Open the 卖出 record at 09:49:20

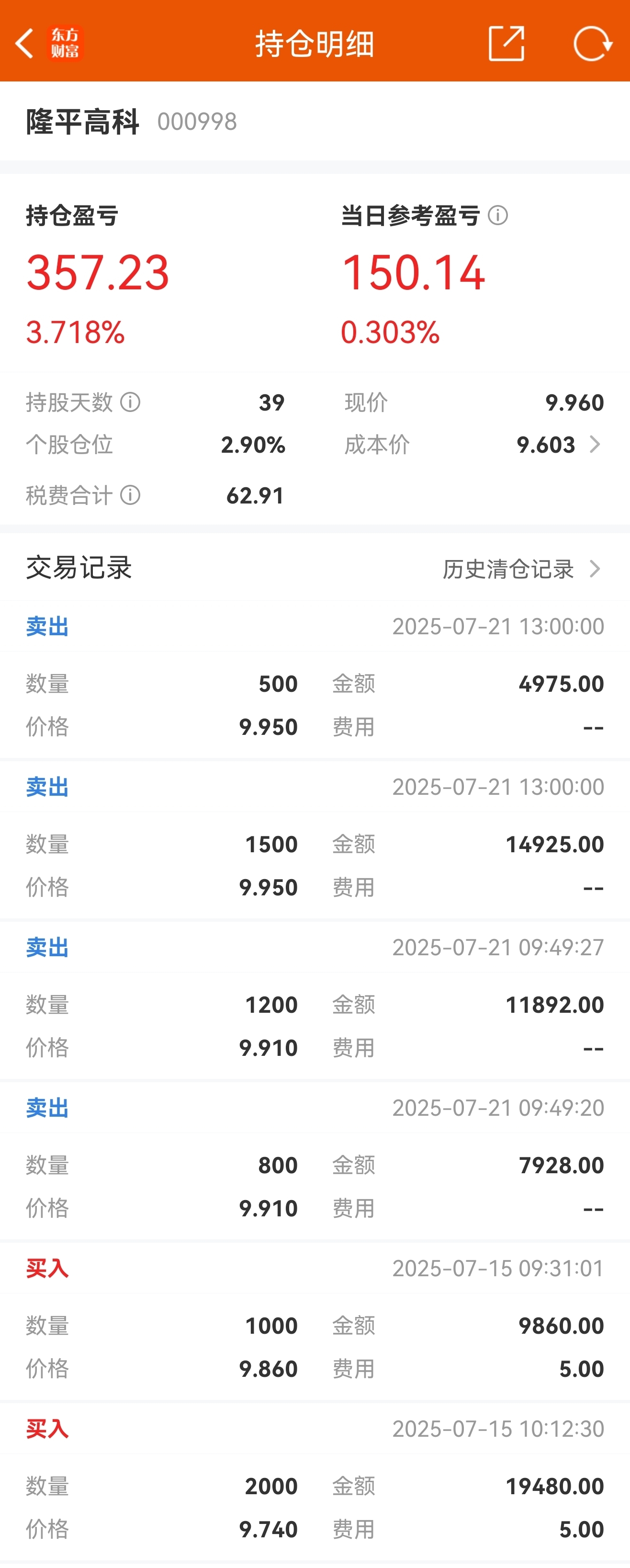pos(315,1161)
